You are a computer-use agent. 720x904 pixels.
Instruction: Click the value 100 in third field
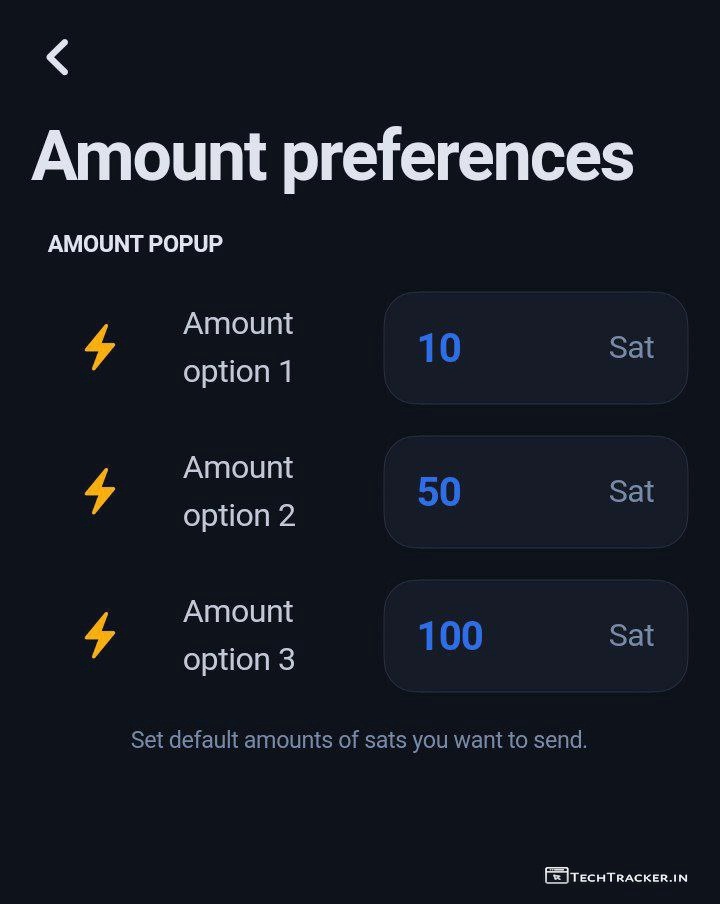(x=450, y=636)
